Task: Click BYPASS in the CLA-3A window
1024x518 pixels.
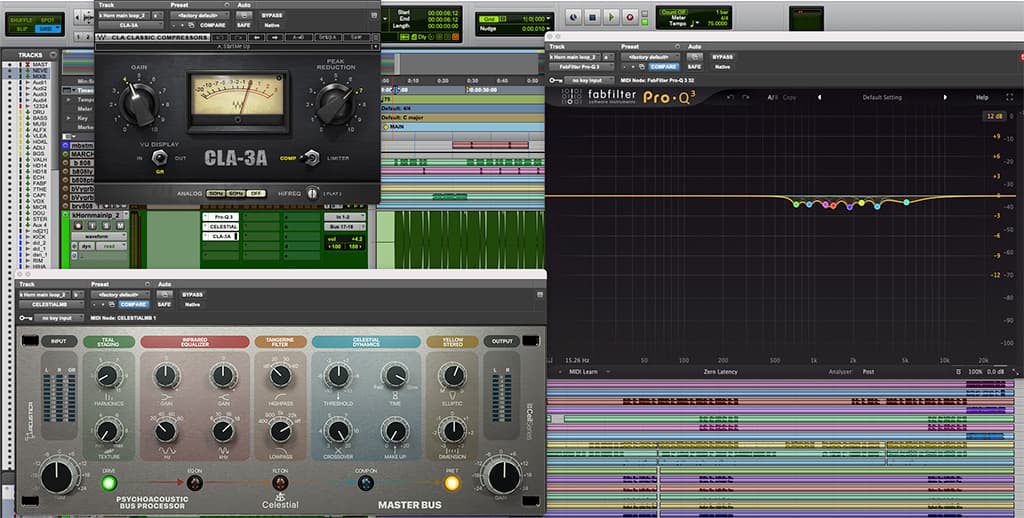Action: (272, 15)
